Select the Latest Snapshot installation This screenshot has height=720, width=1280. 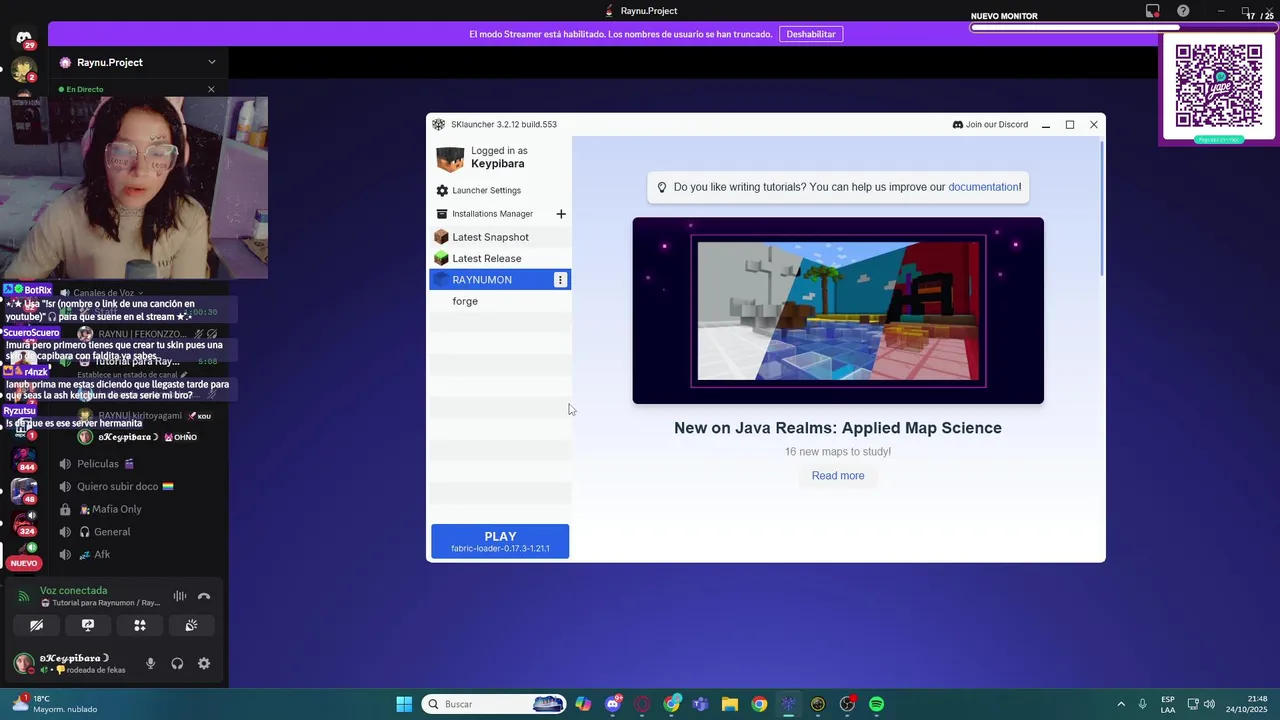click(x=500, y=237)
